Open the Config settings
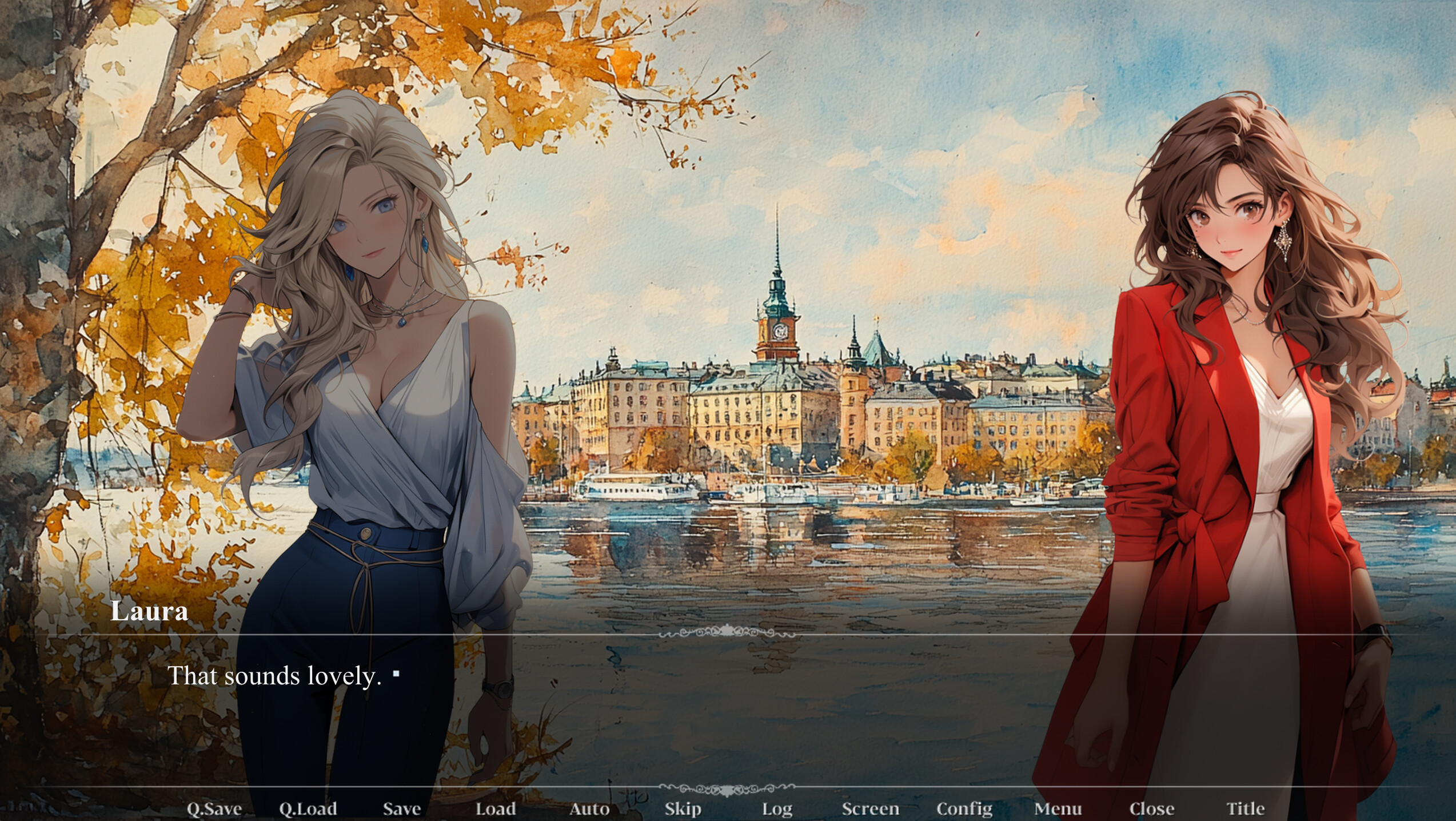 pos(966,808)
